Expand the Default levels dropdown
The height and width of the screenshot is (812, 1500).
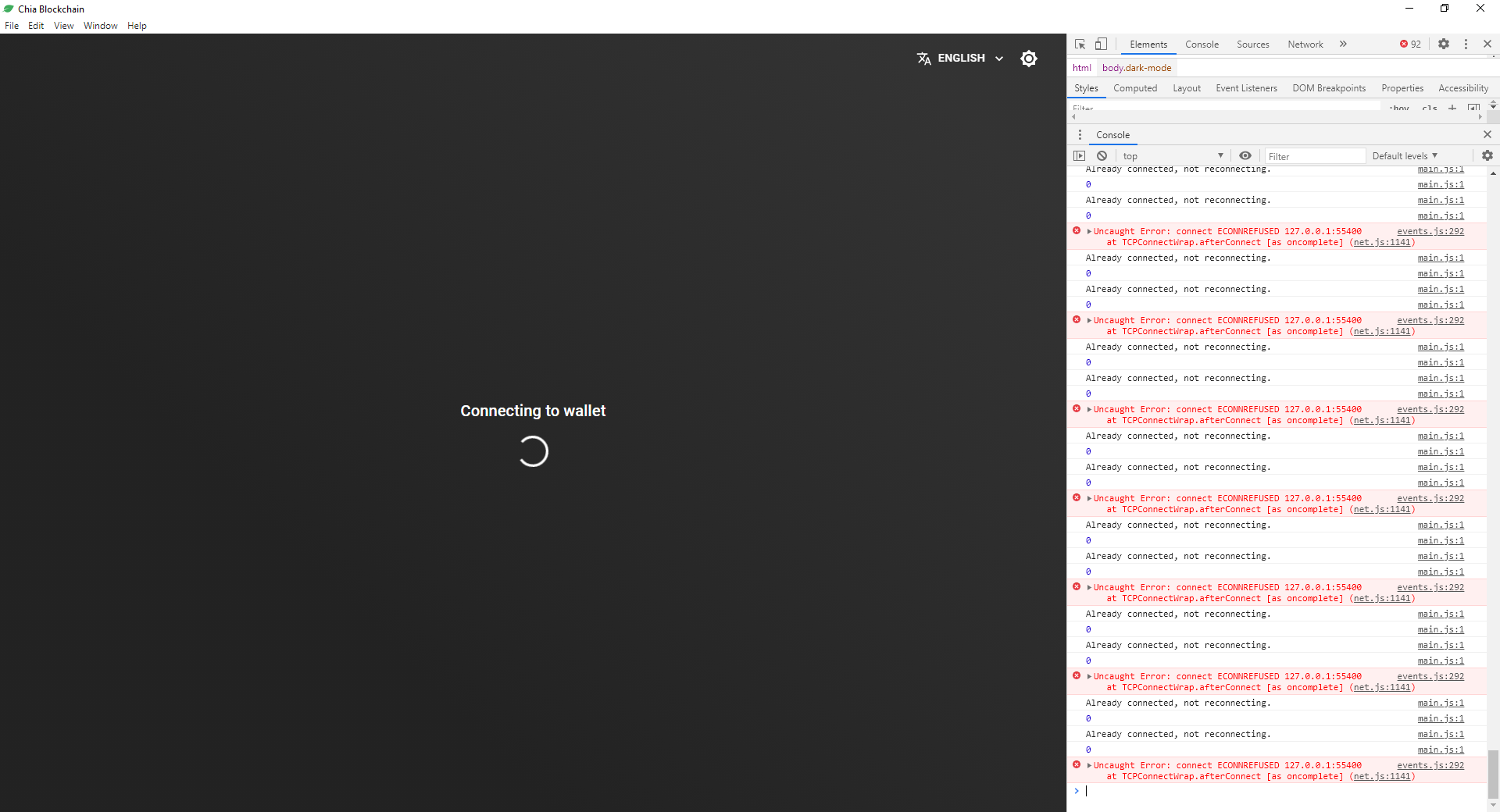click(x=1404, y=155)
